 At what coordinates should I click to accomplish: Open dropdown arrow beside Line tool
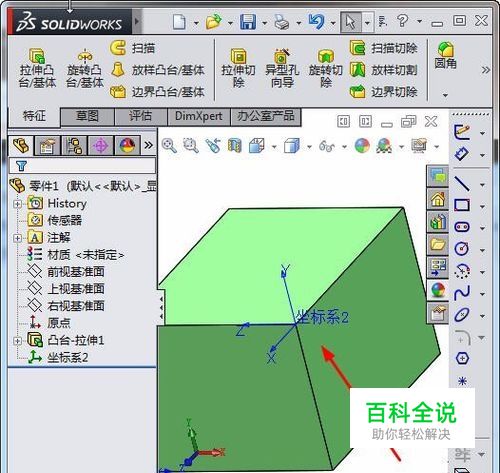pos(482,185)
